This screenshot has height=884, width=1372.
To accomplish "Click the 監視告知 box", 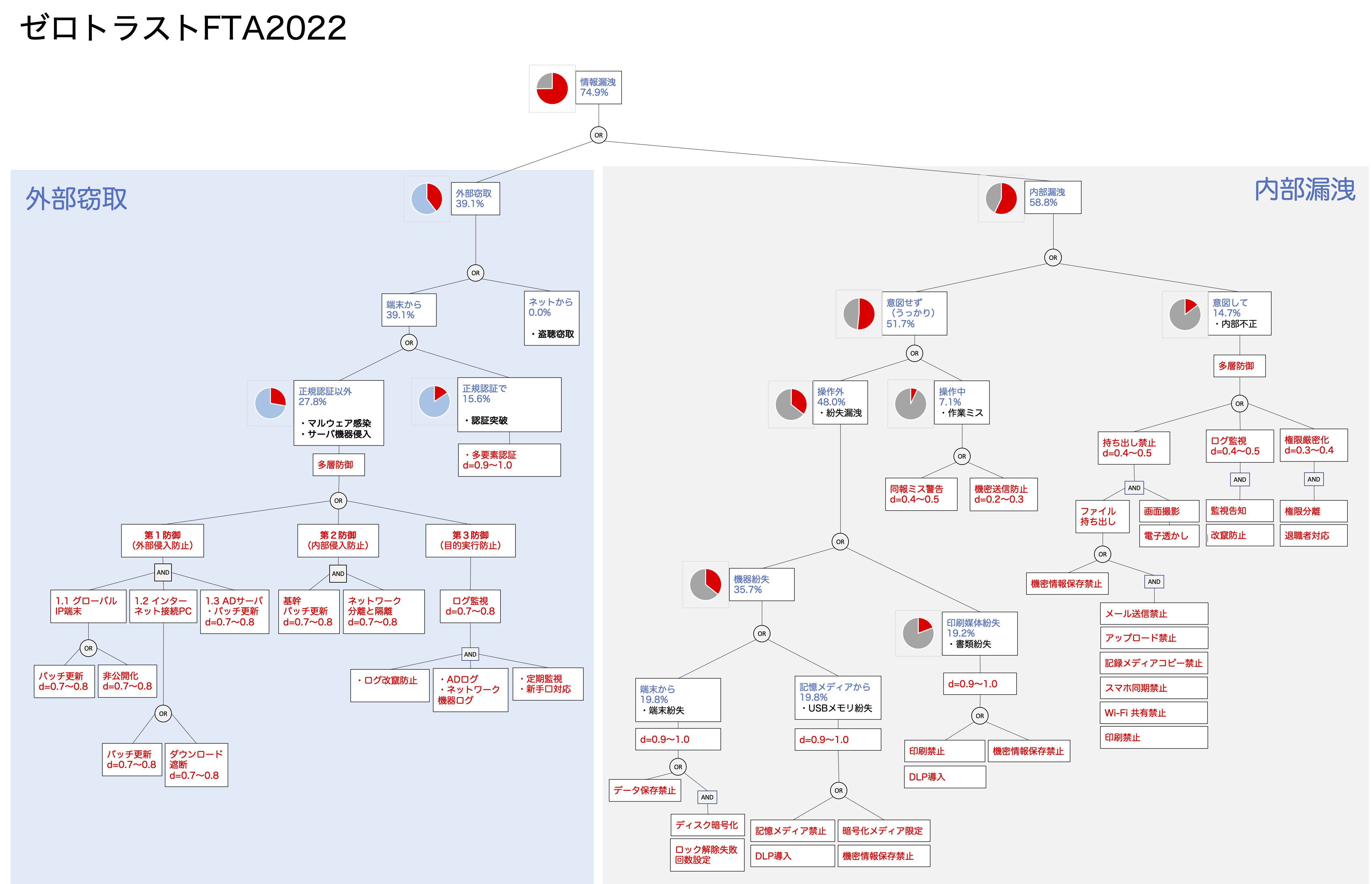I will click(x=1239, y=510).
